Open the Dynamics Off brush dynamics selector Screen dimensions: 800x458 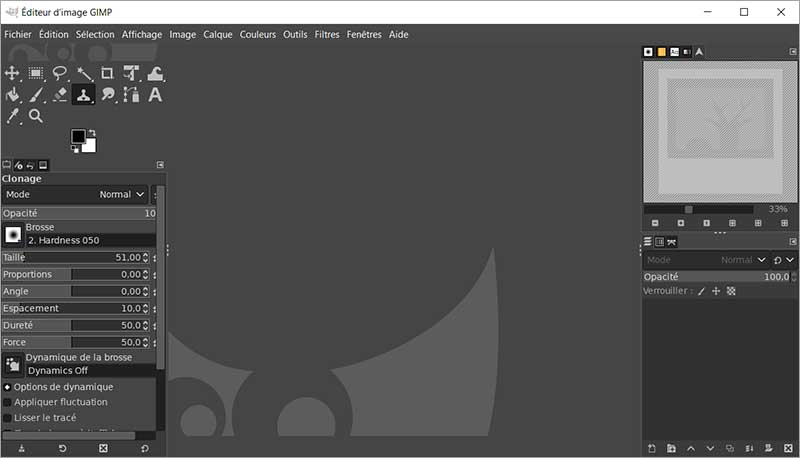pos(13,365)
